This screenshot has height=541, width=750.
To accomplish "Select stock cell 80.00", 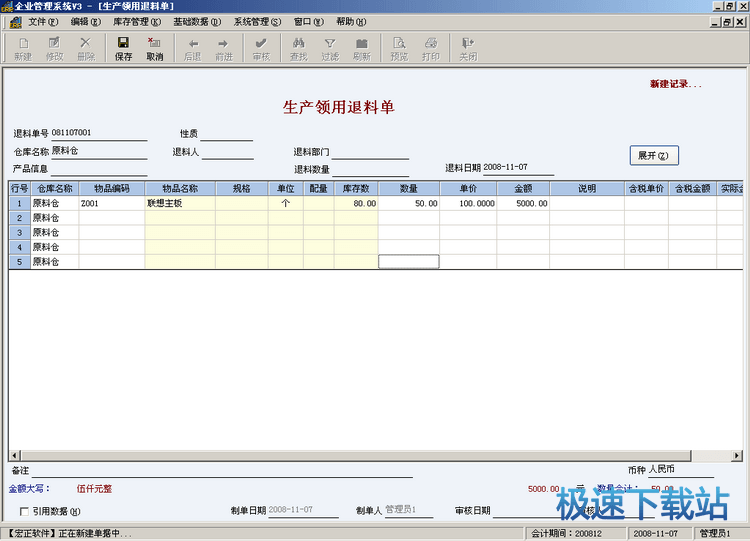I will (356, 203).
